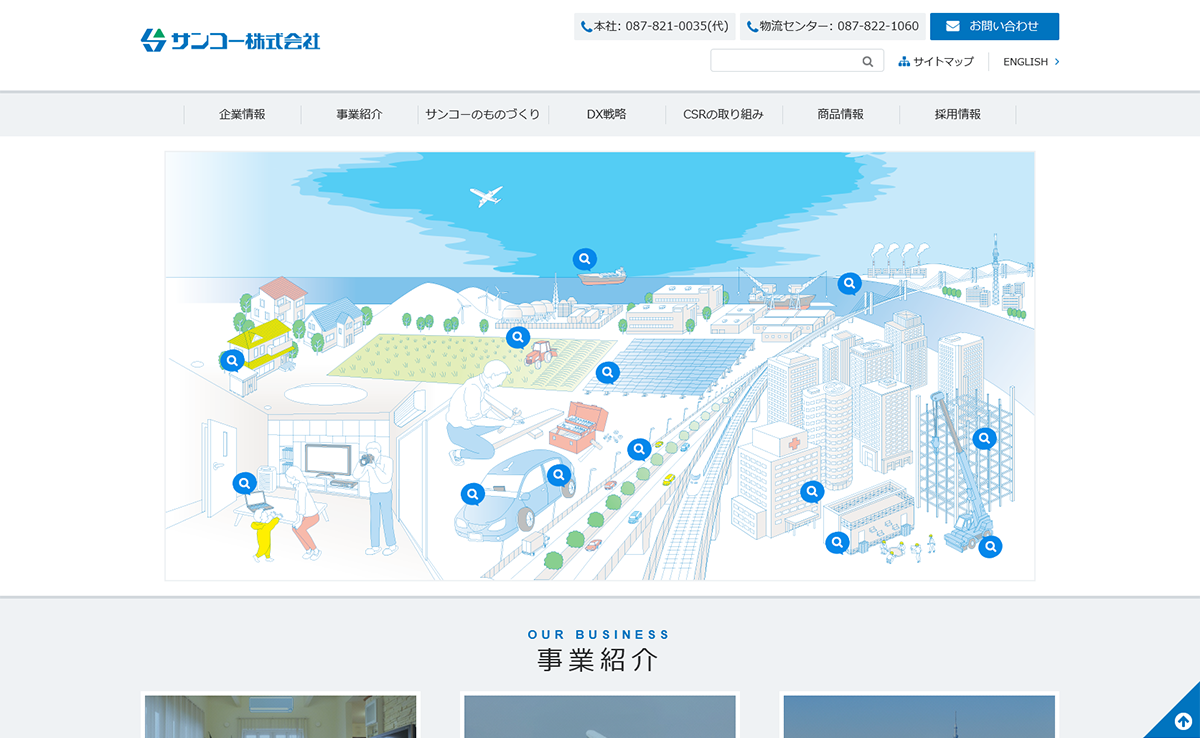Click the scroll-to-top arrow in the corner

pos(1182,720)
